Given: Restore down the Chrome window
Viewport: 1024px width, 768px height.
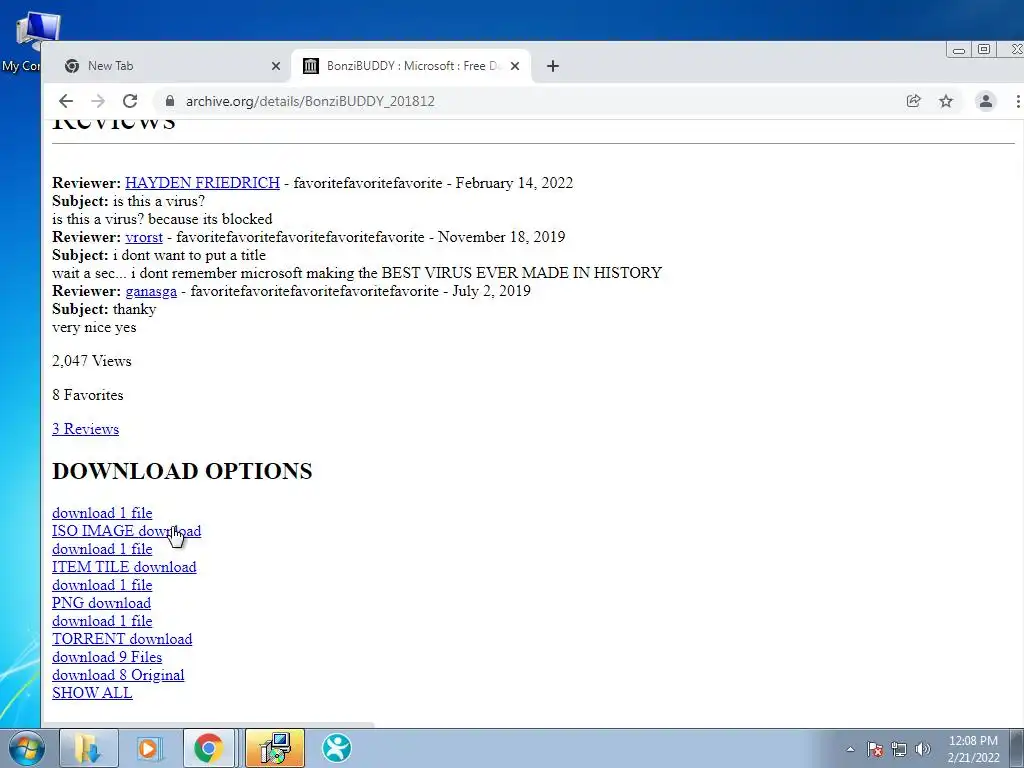Looking at the screenshot, I should [x=984, y=50].
